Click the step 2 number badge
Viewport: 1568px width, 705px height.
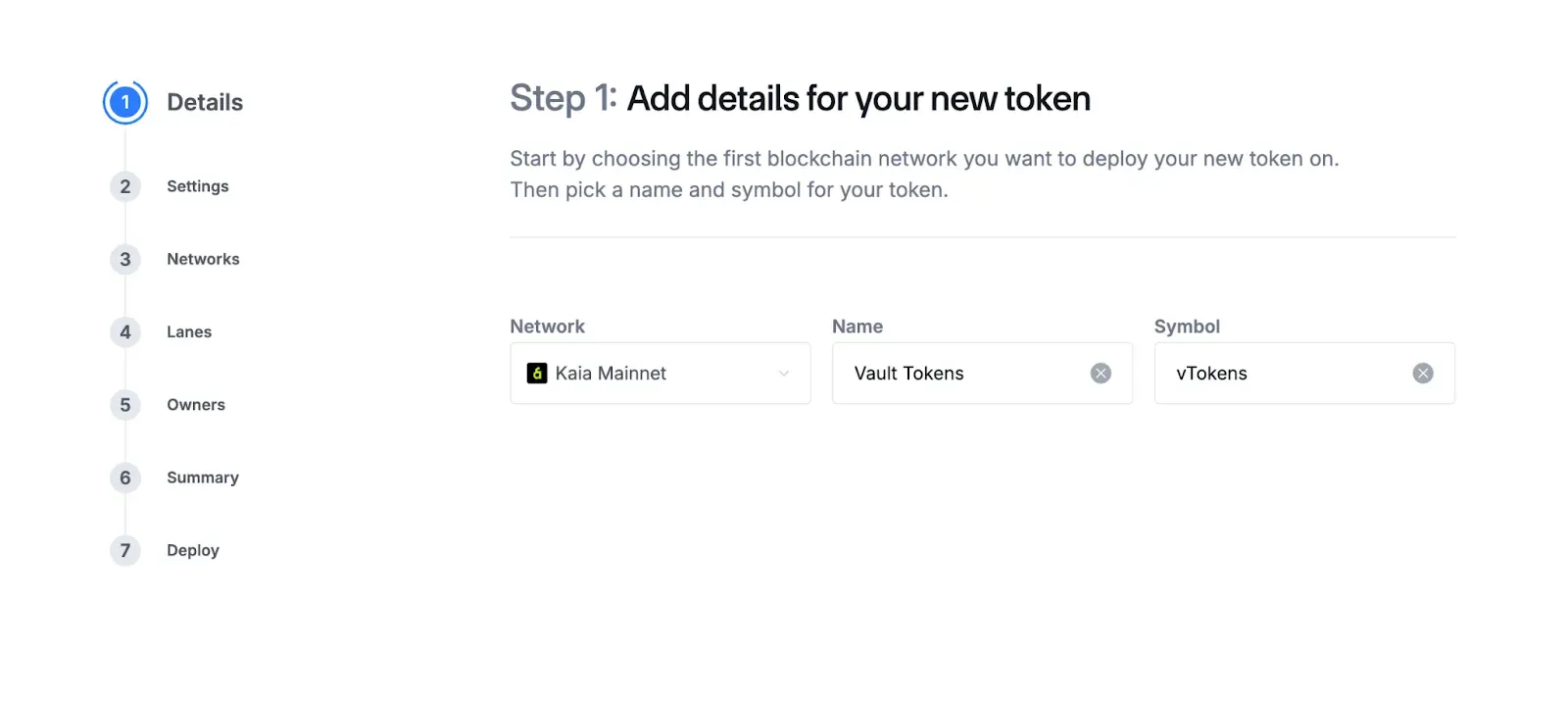click(125, 186)
